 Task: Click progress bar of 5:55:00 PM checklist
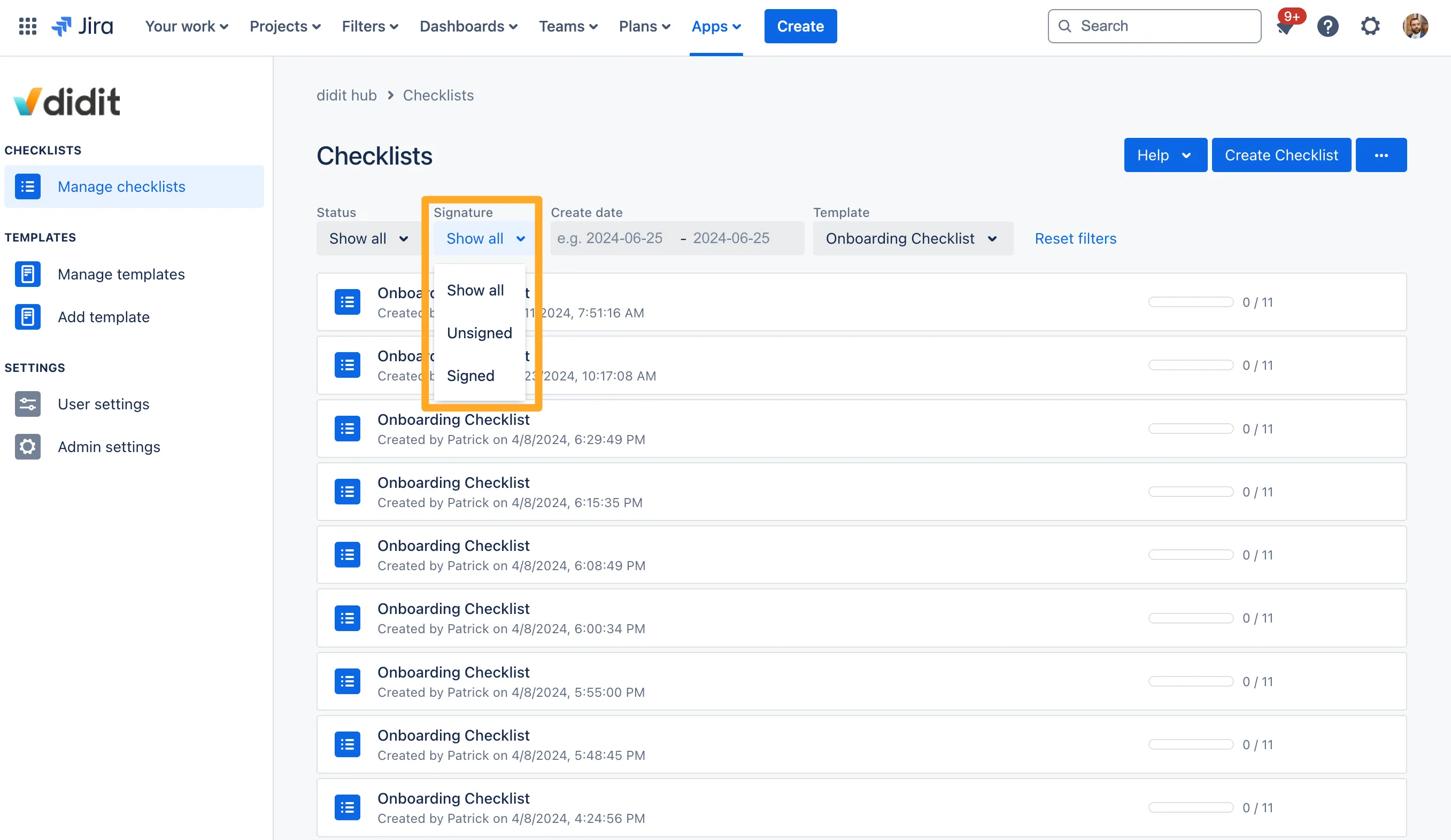point(1191,681)
